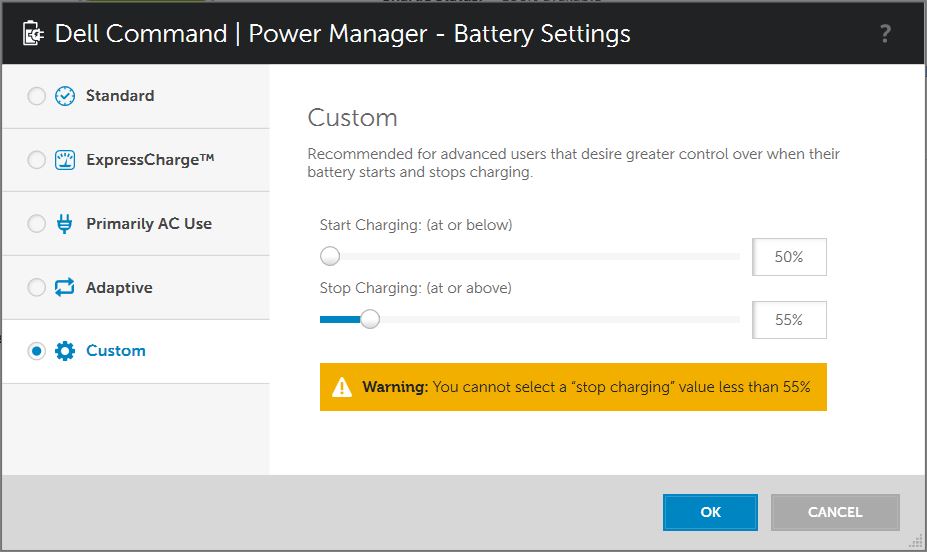
Task: Click the battery icon in title bar
Action: coord(33,34)
